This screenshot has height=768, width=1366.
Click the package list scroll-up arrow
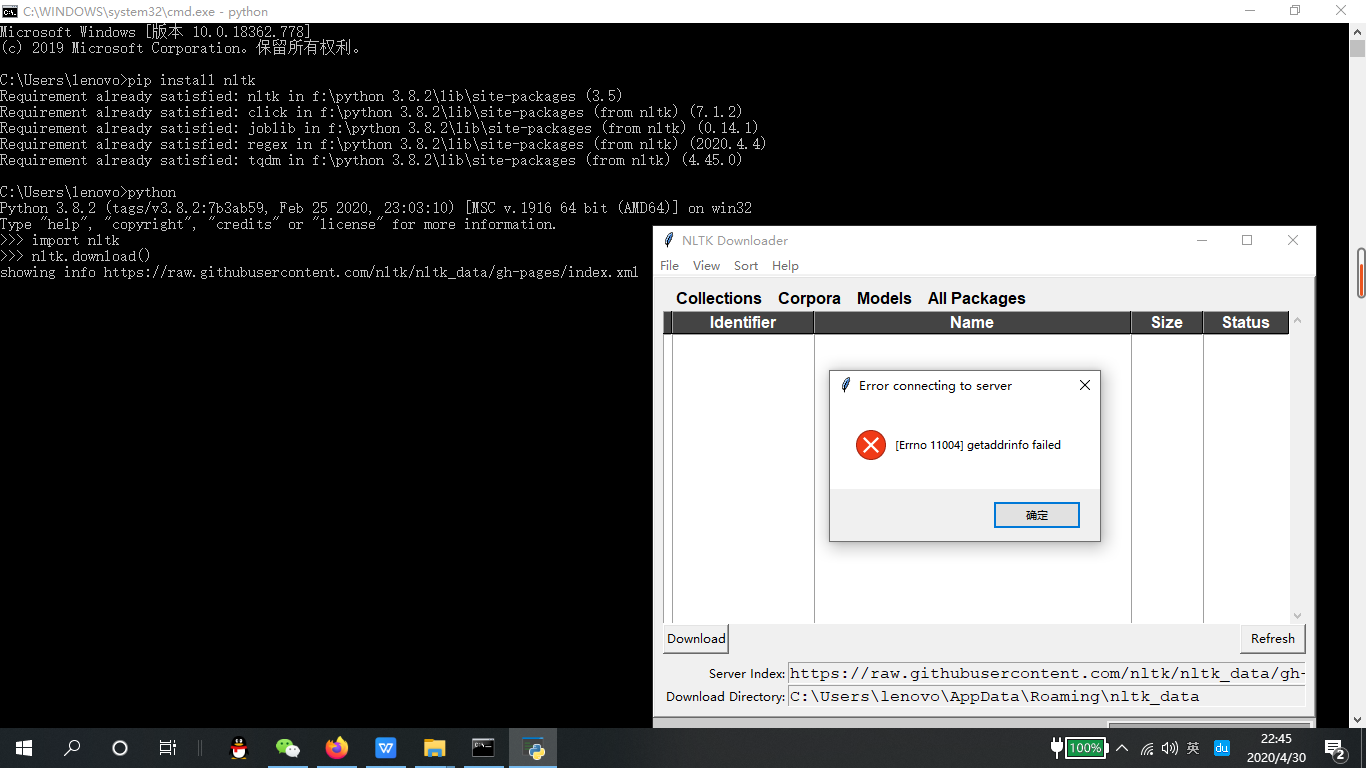[x=1298, y=321]
